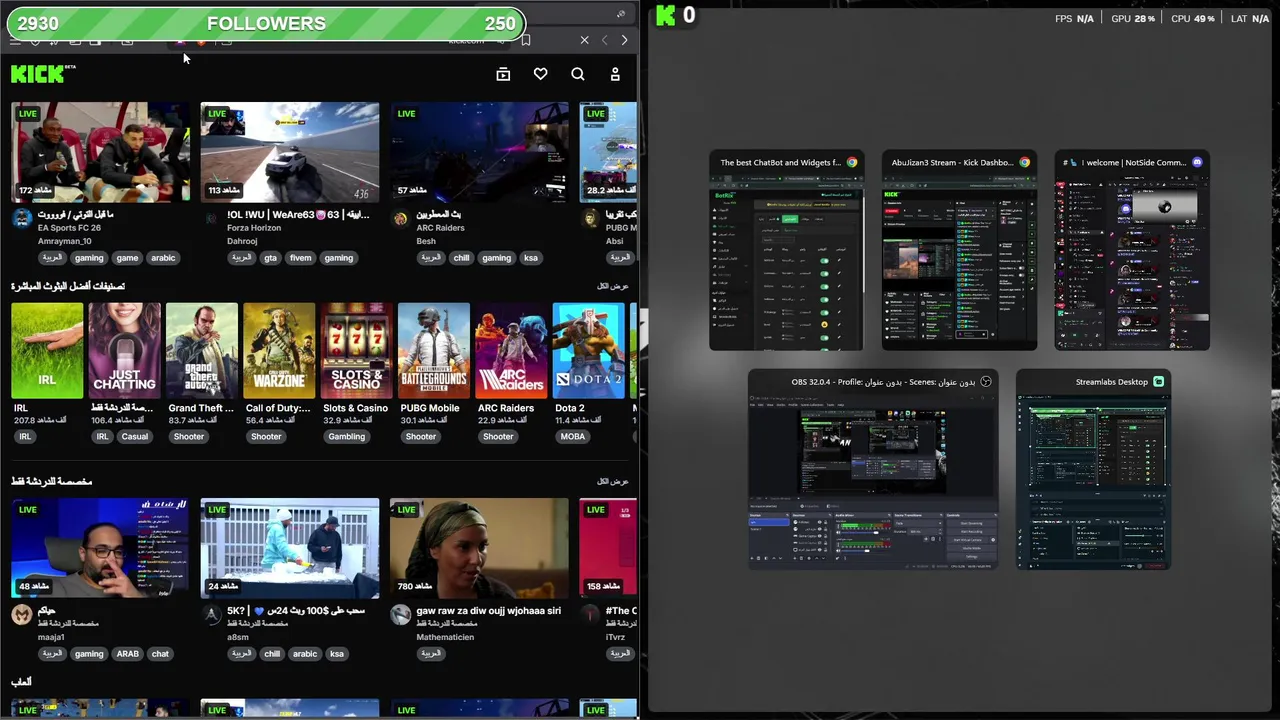This screenshot has height=720, width=1280.
Task: Open the 'EA Sports FC 26' game link
Action: [70, 228]
